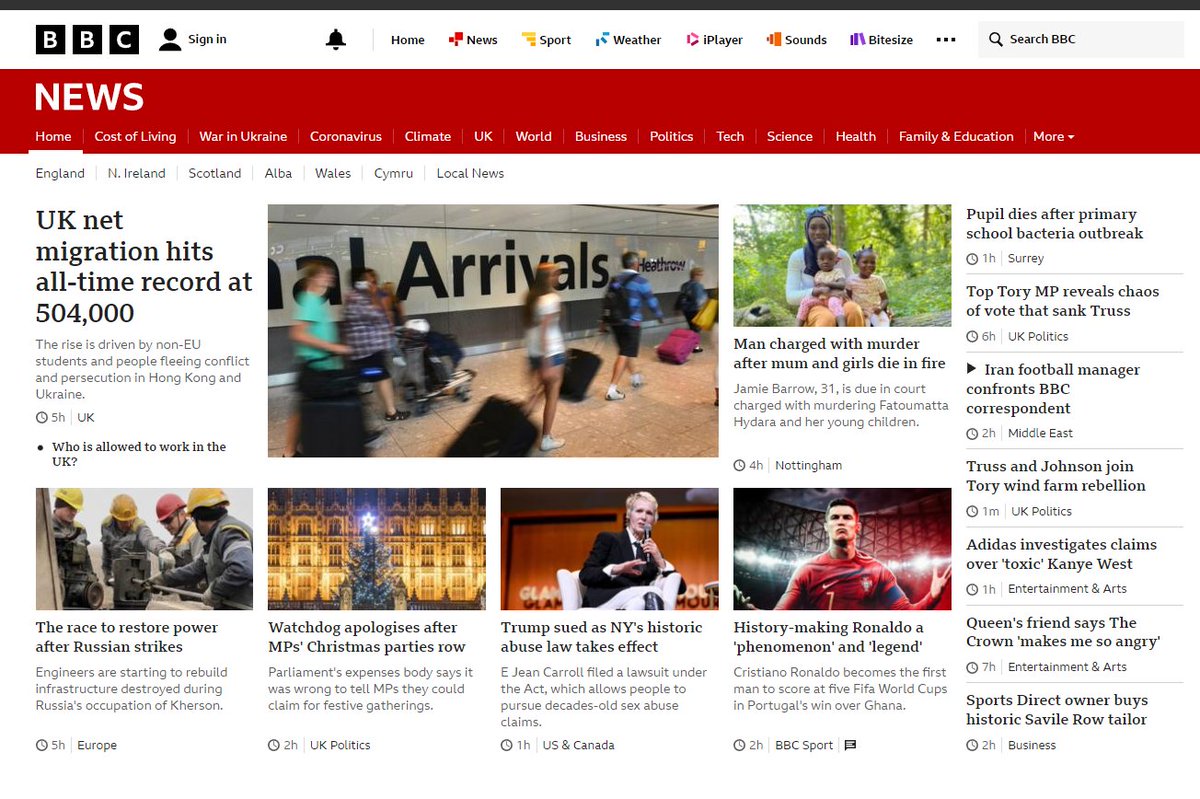Click the mum and girls photo
Image resolution: width=1200 pixels, height=799 pixels.
842,266
